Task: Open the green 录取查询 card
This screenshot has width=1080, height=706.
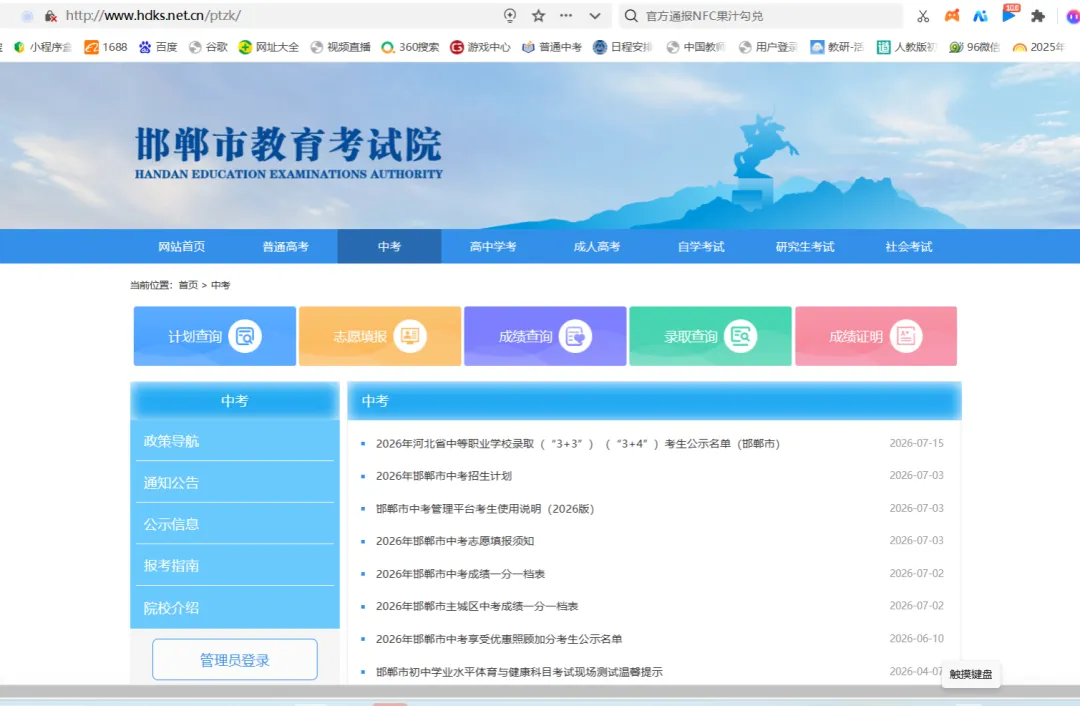Action: (x=711, y=336)
